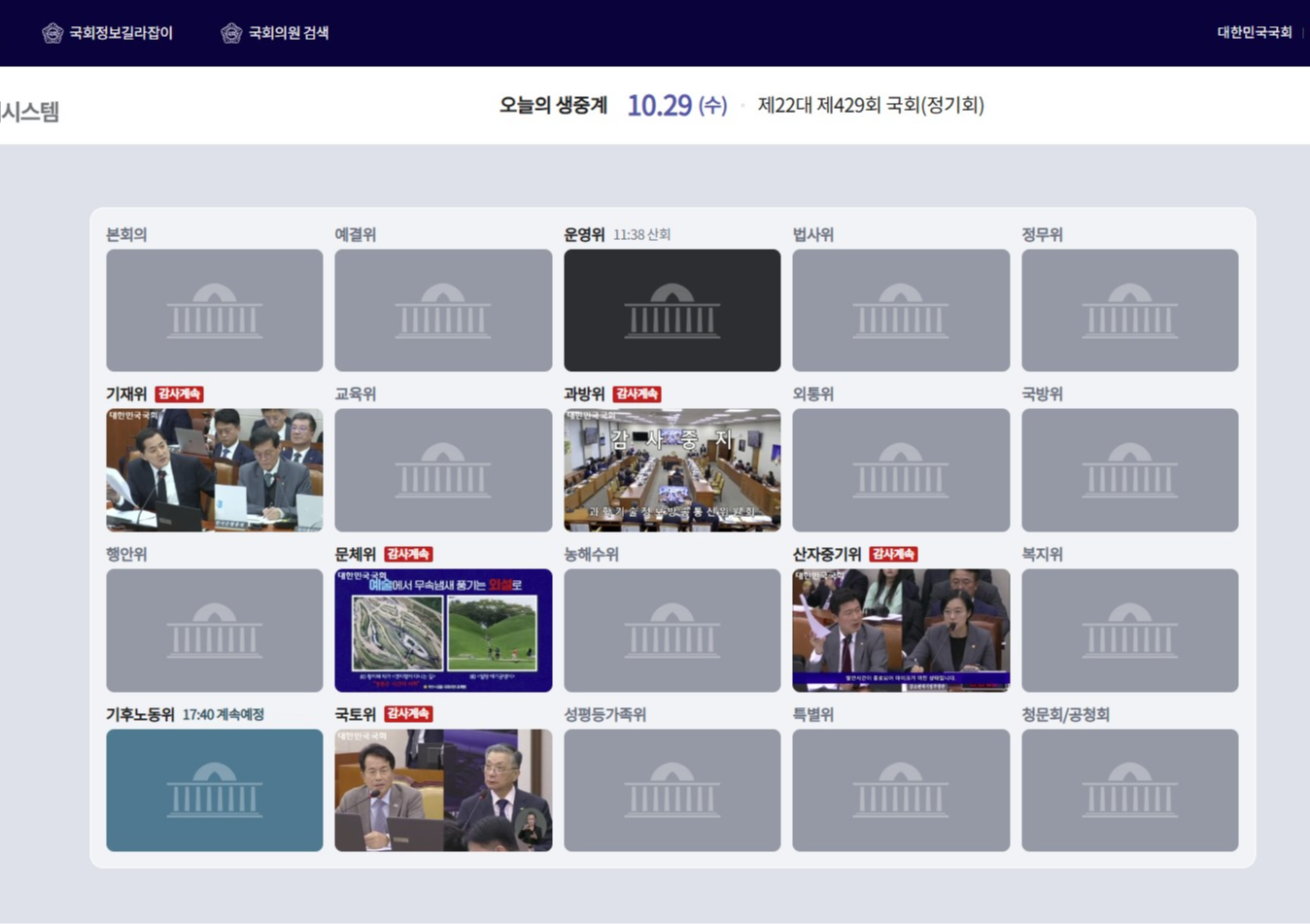Image resolution: width=1310 pixels, height=924 pixels.
Task: Select the 운영위 adjourned dark placeholder
Action: click(672, 310)
